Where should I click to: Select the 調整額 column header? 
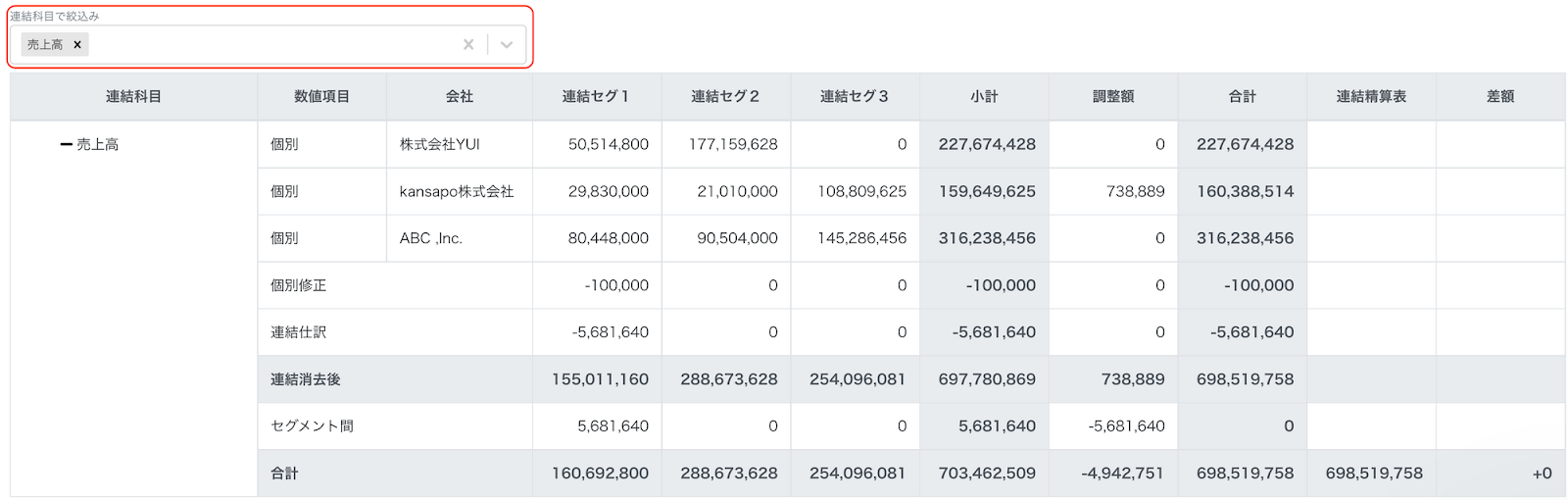click(1113, 97)
